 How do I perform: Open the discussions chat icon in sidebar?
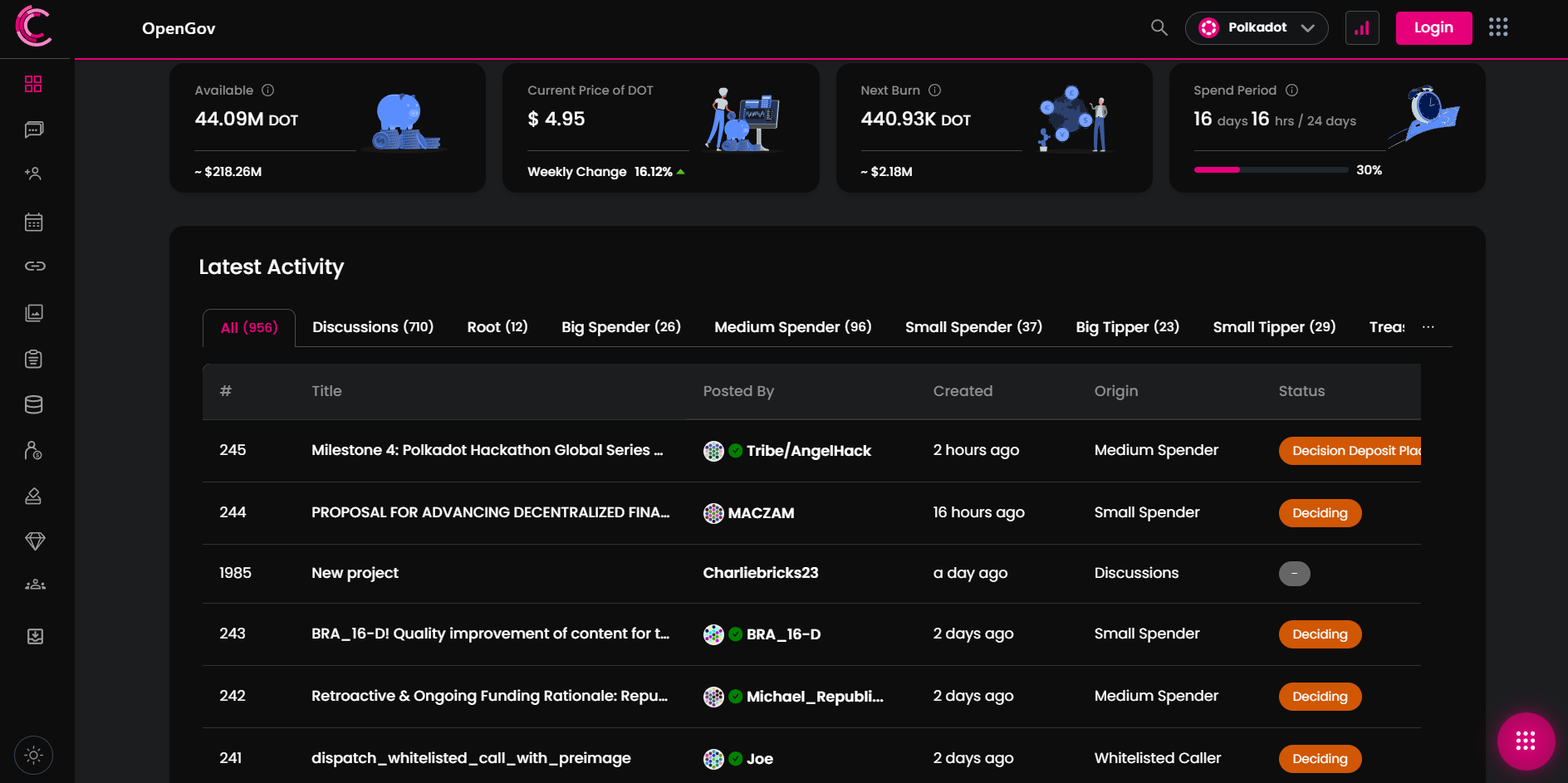(x=34, y=130)
